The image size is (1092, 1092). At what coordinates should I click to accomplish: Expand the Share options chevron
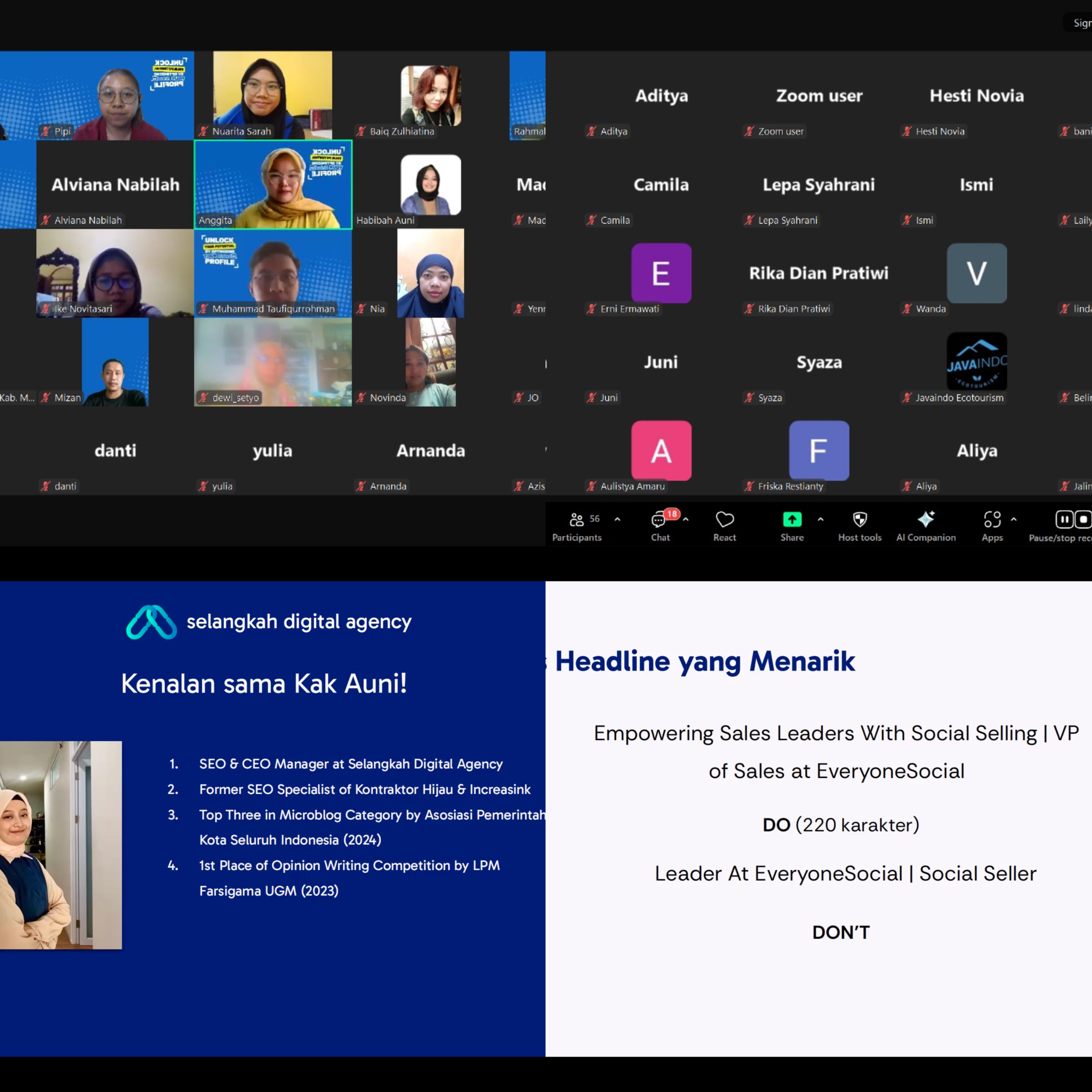[x=820, y=519]
